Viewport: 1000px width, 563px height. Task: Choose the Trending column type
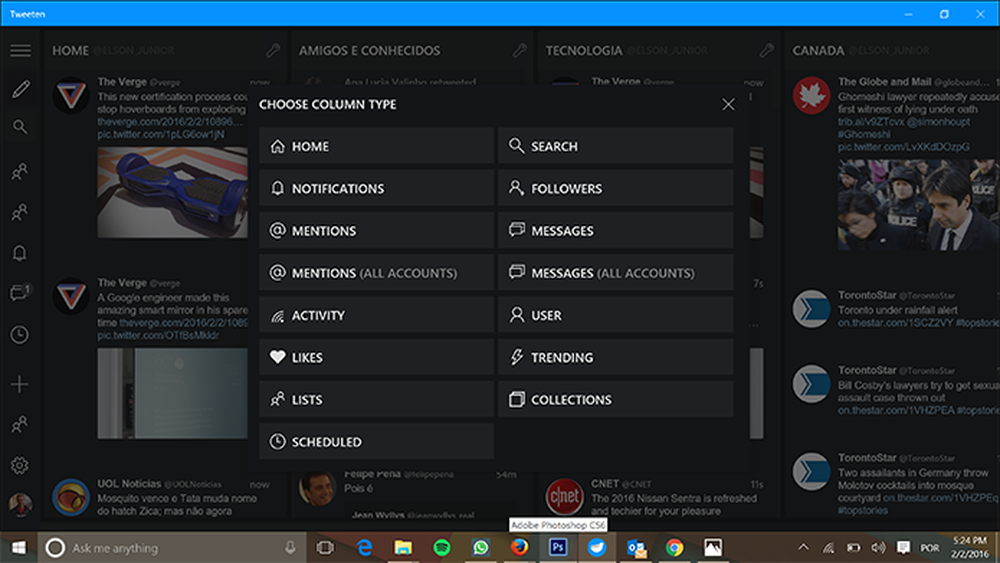[616, 357]
